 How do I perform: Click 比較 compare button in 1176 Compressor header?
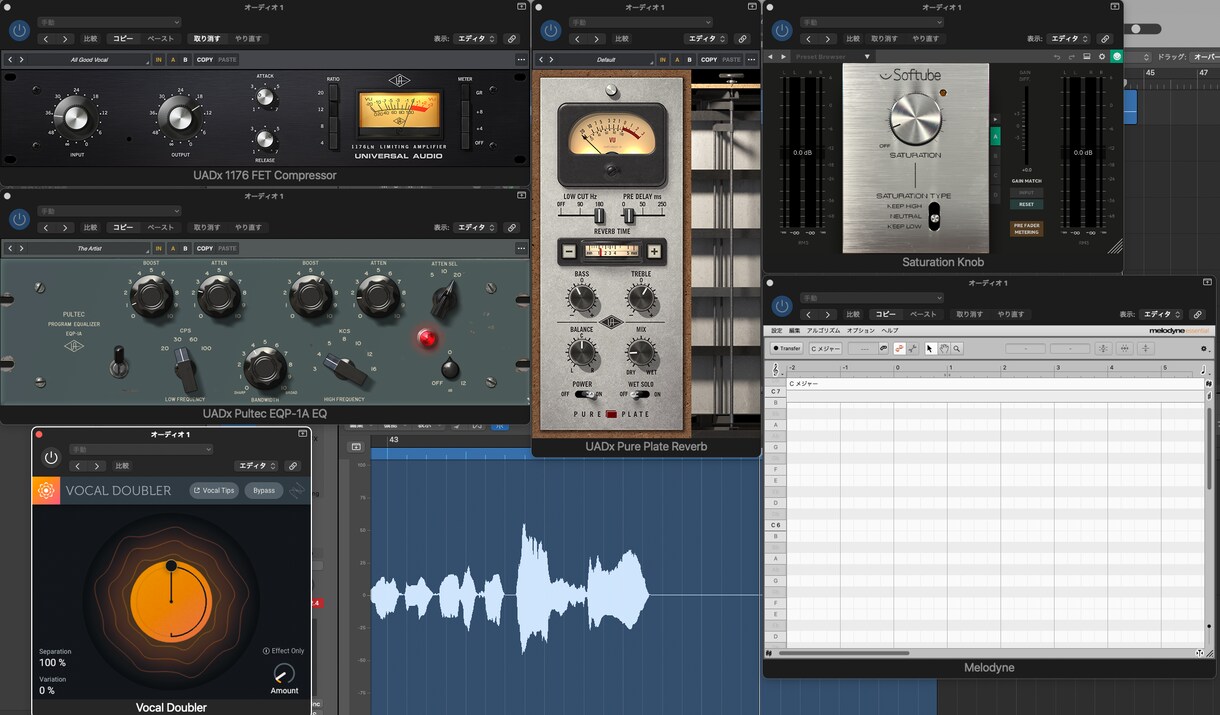[91, 39]
